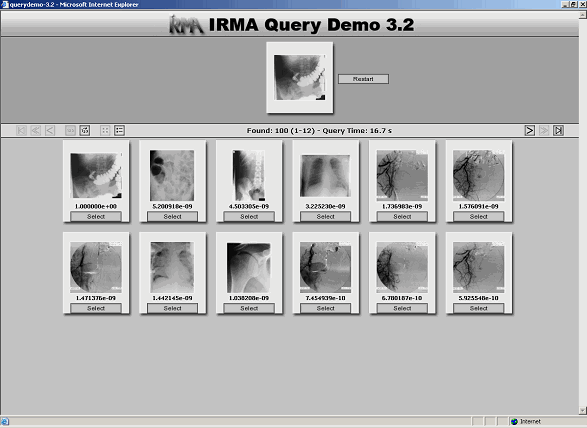Viewport: 587px width, 428px height.
Task: Switch to grid thumbnail view icon
Action: [105, 130]
